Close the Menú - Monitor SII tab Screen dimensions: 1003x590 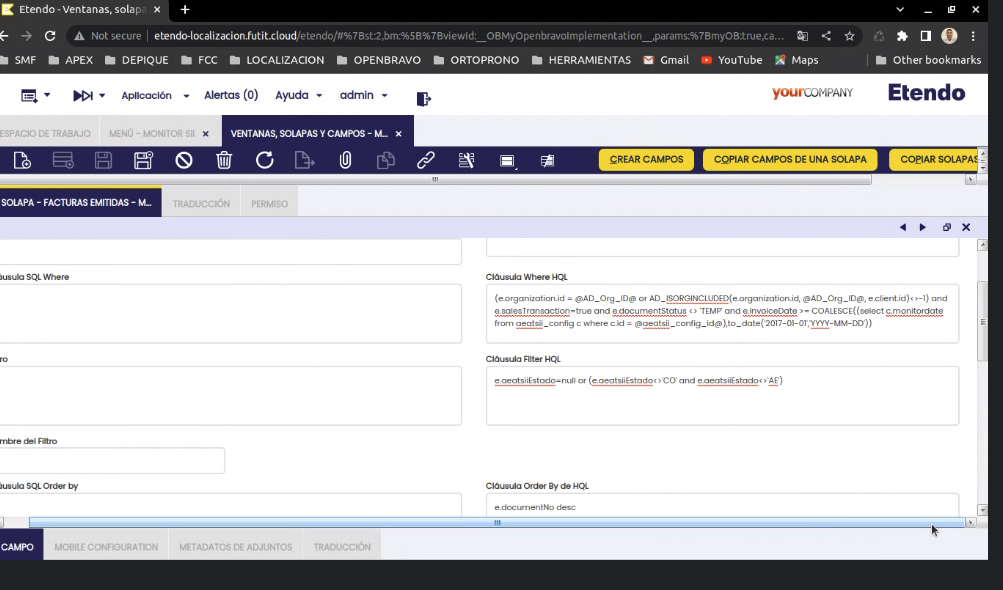pyautogui.click(x=206, y=133)
